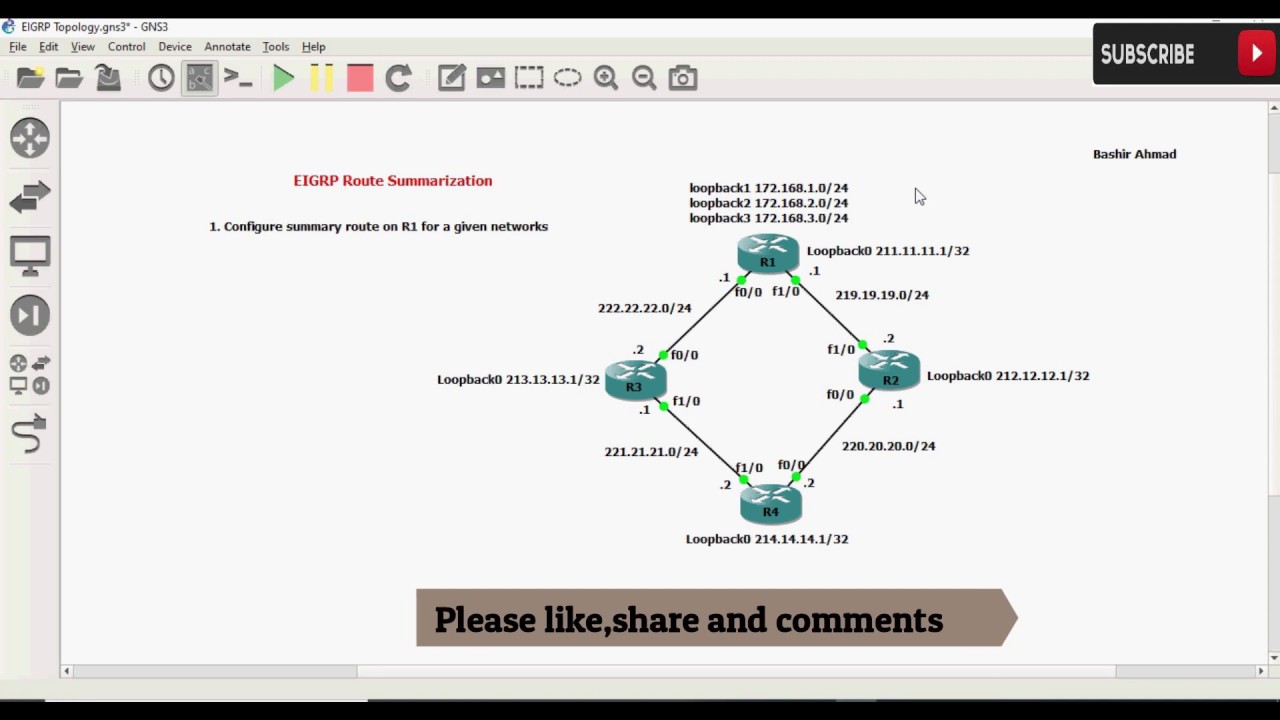
Task: Open the snapshots manager clock icon
Action: [161, 78]
